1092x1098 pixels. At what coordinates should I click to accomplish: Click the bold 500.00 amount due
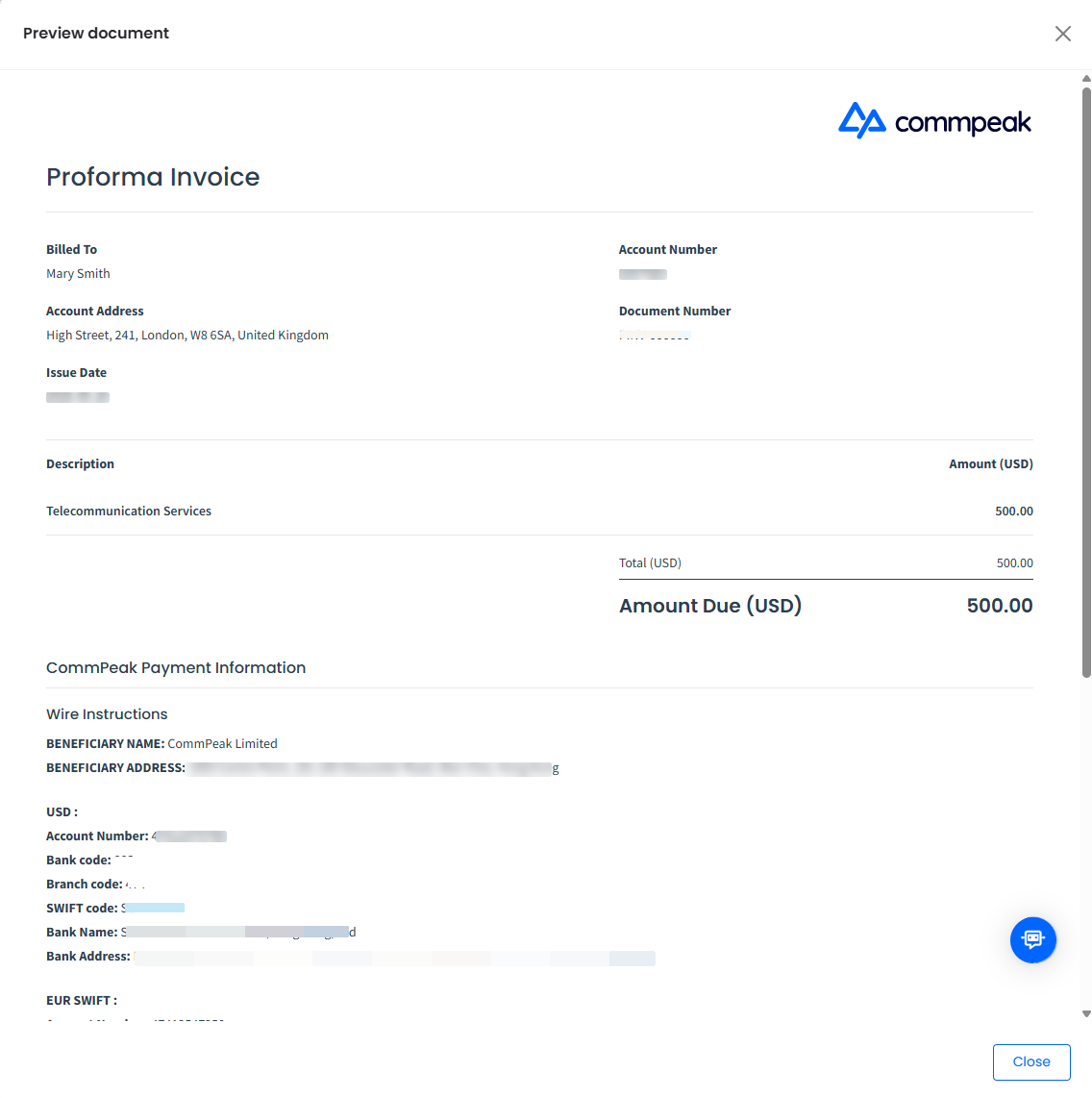pos(1000,606)
